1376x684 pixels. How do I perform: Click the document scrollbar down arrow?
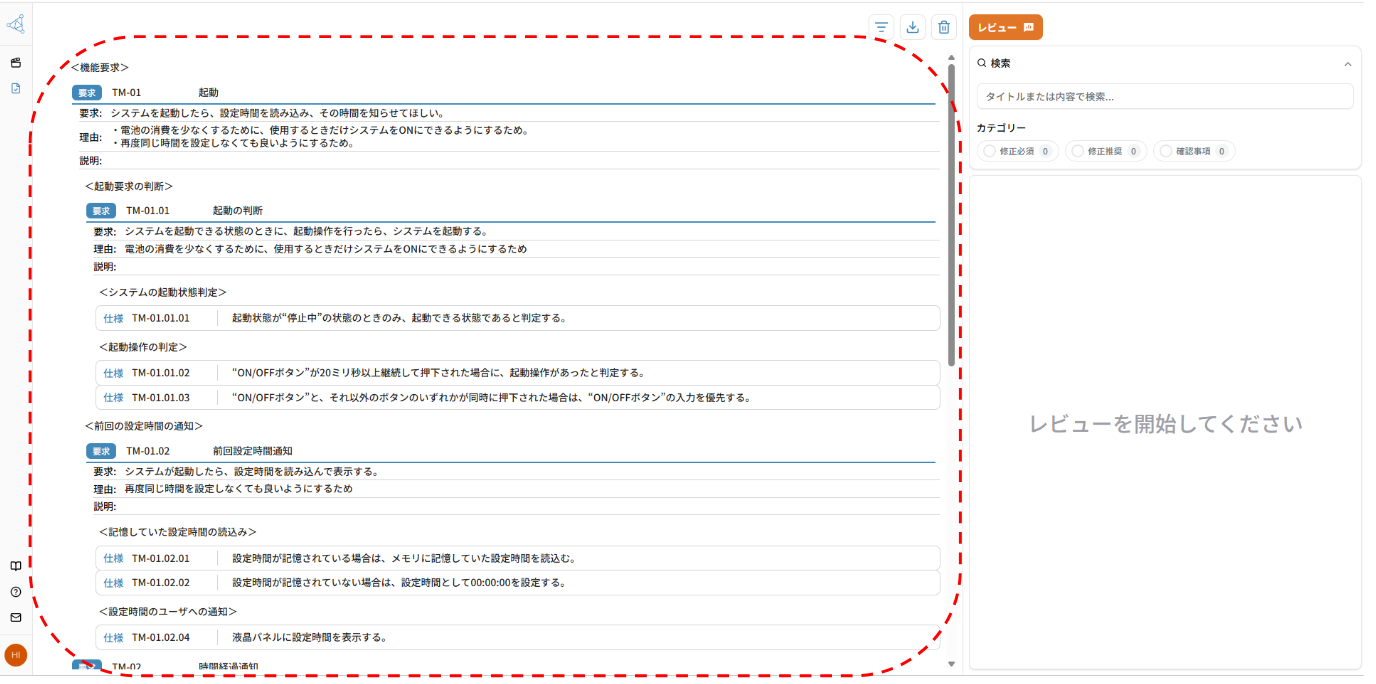[951, 663]
